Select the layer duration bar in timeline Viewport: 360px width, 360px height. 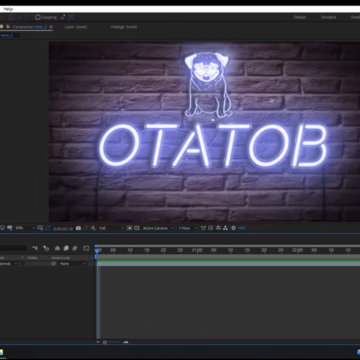(x=228, y=264)
